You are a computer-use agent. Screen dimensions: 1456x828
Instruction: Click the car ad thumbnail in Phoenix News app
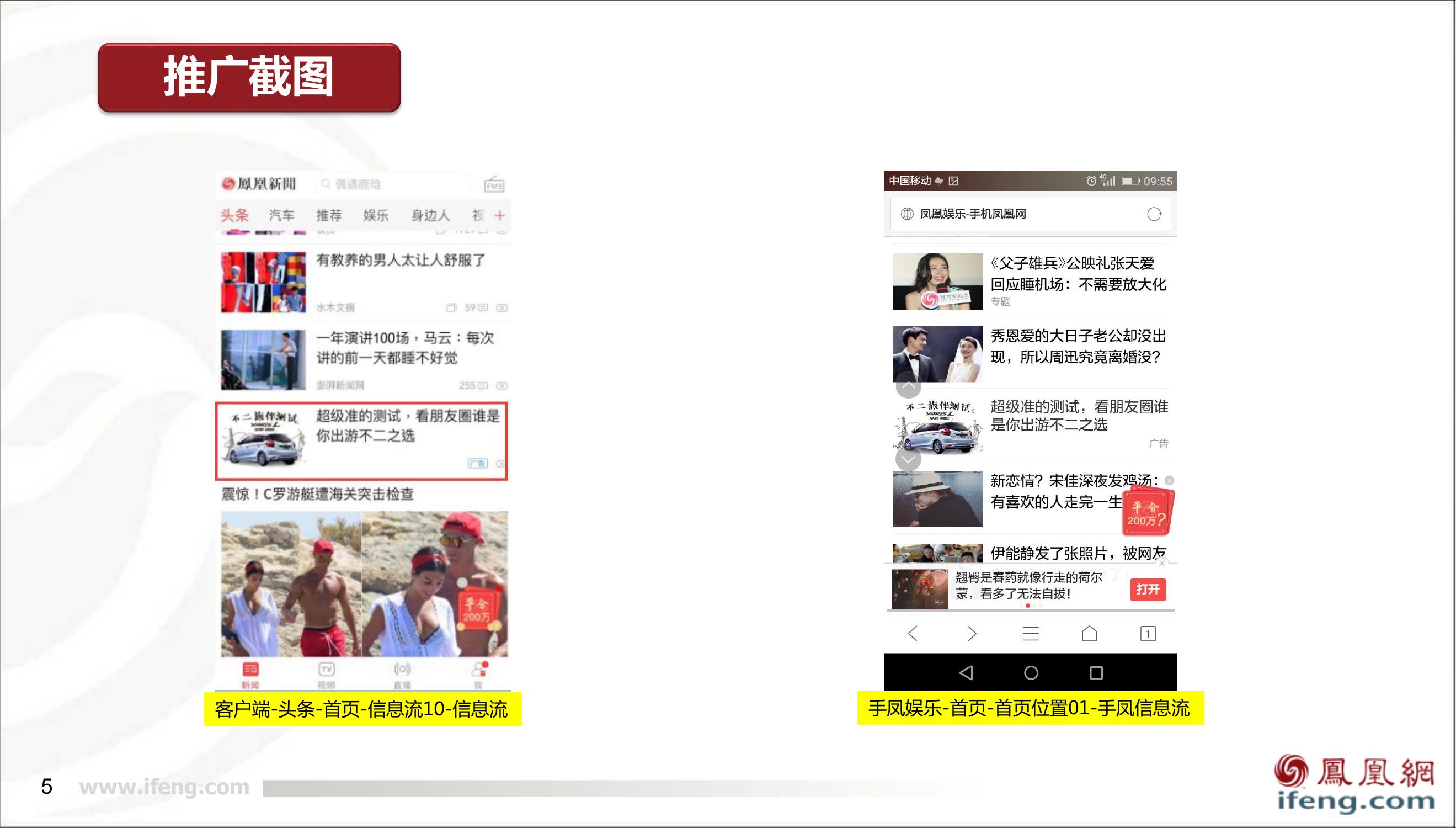pyautogui.click(x=263, y=439)
